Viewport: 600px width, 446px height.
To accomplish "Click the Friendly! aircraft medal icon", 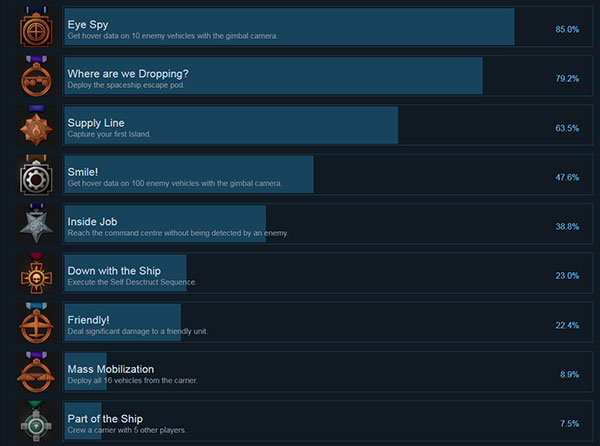I will click(36, 322).
